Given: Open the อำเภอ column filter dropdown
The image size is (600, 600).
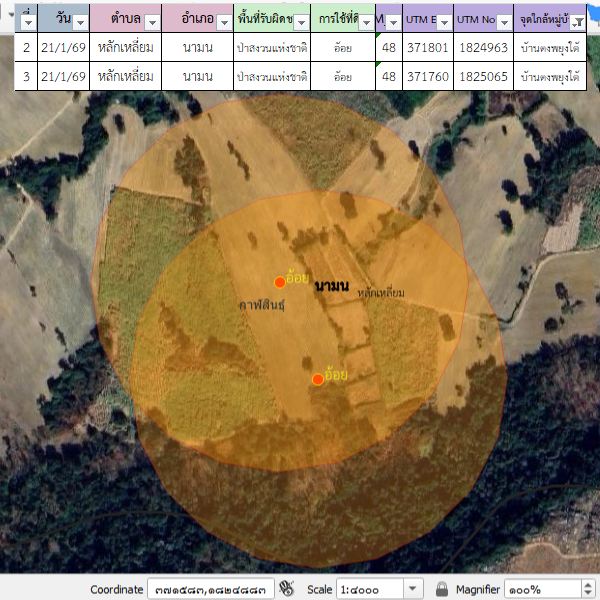Looking at the screenshot, I should (223, 20).
